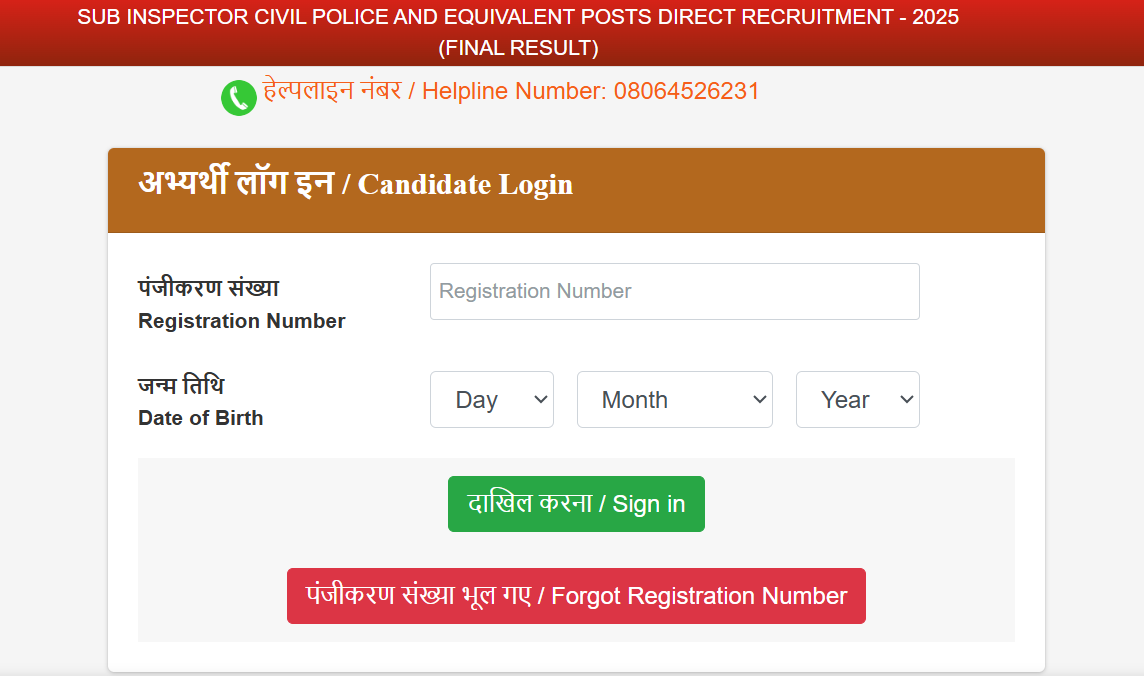Click the Candidate Login panel heading
This screenshot has height=676, width=1144.
tap(356, 183)
